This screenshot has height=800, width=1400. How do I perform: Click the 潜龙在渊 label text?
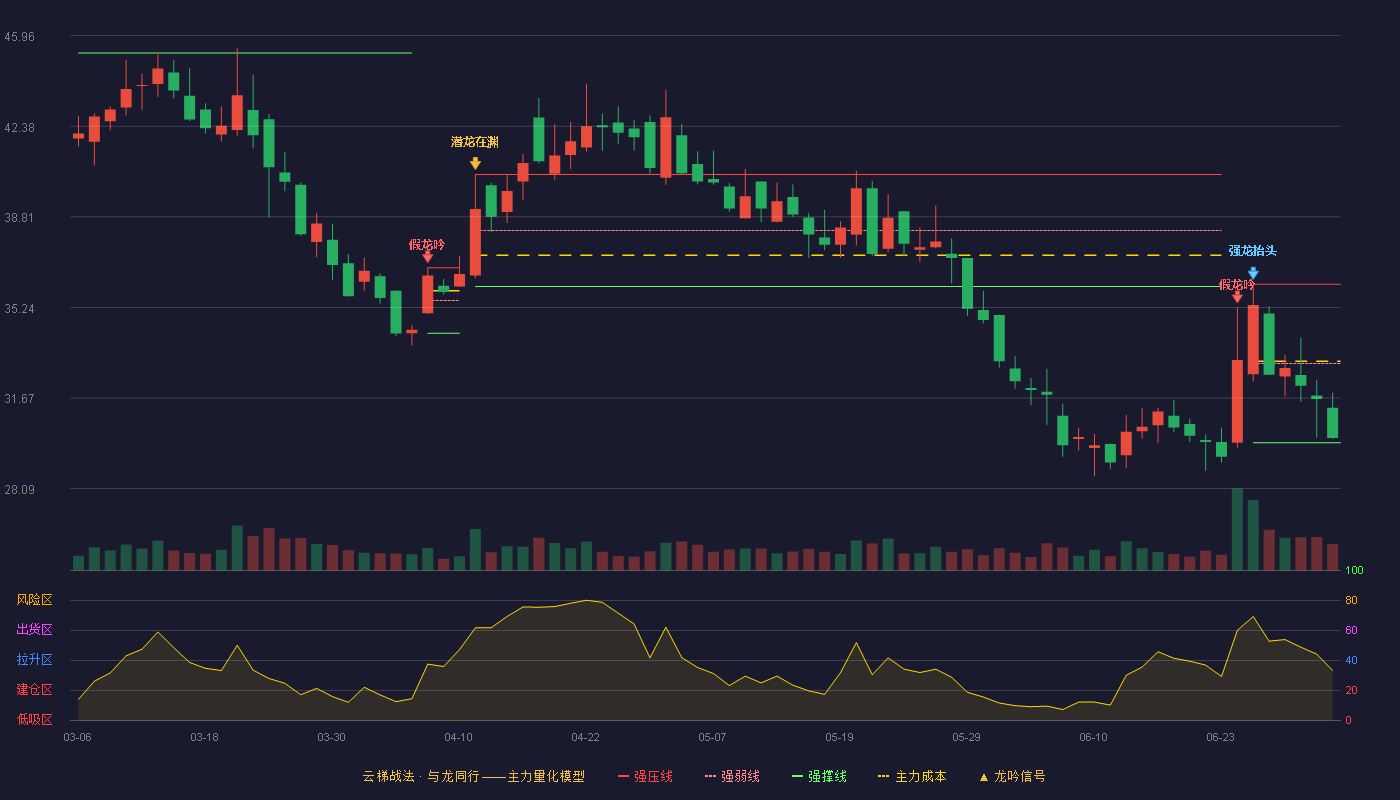coord(475,142)
